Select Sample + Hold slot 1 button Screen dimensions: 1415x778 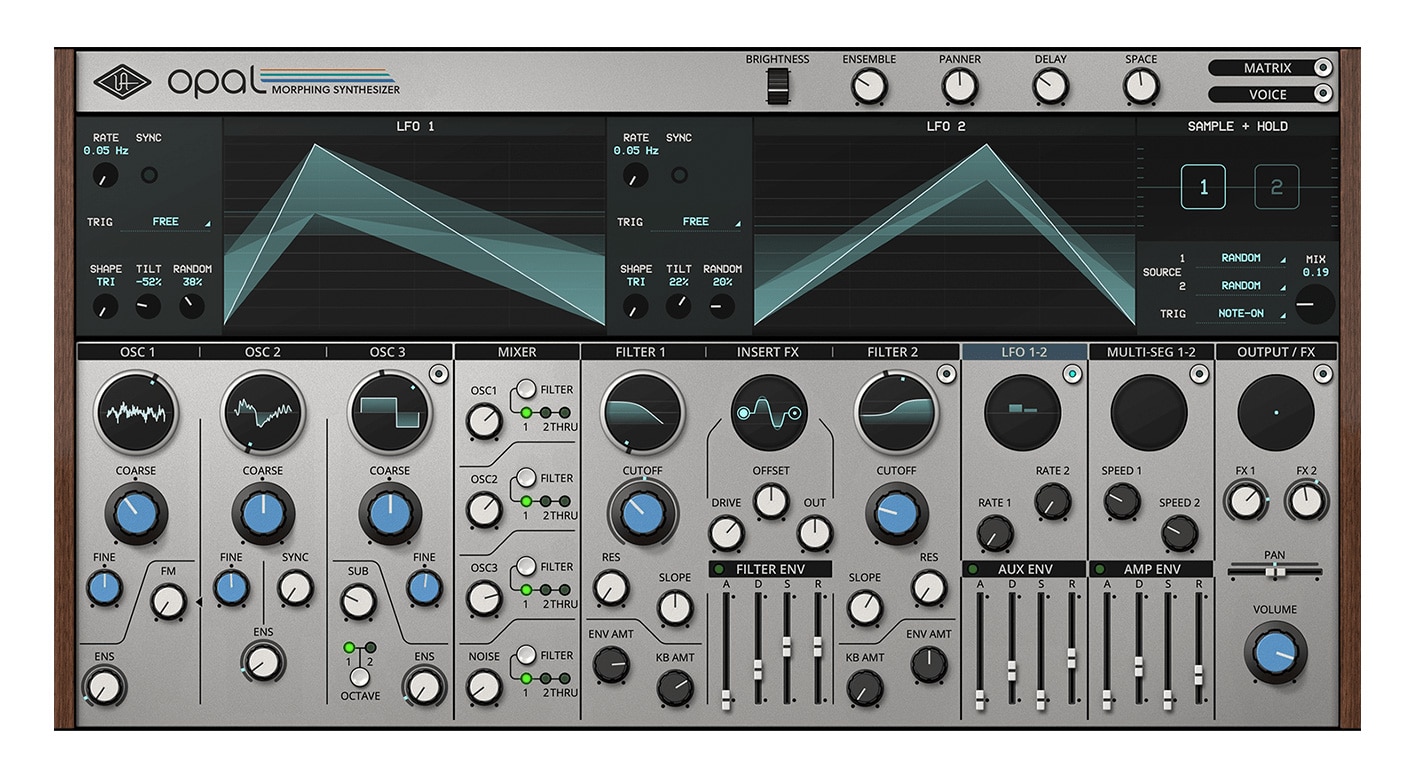(1203, 187)
